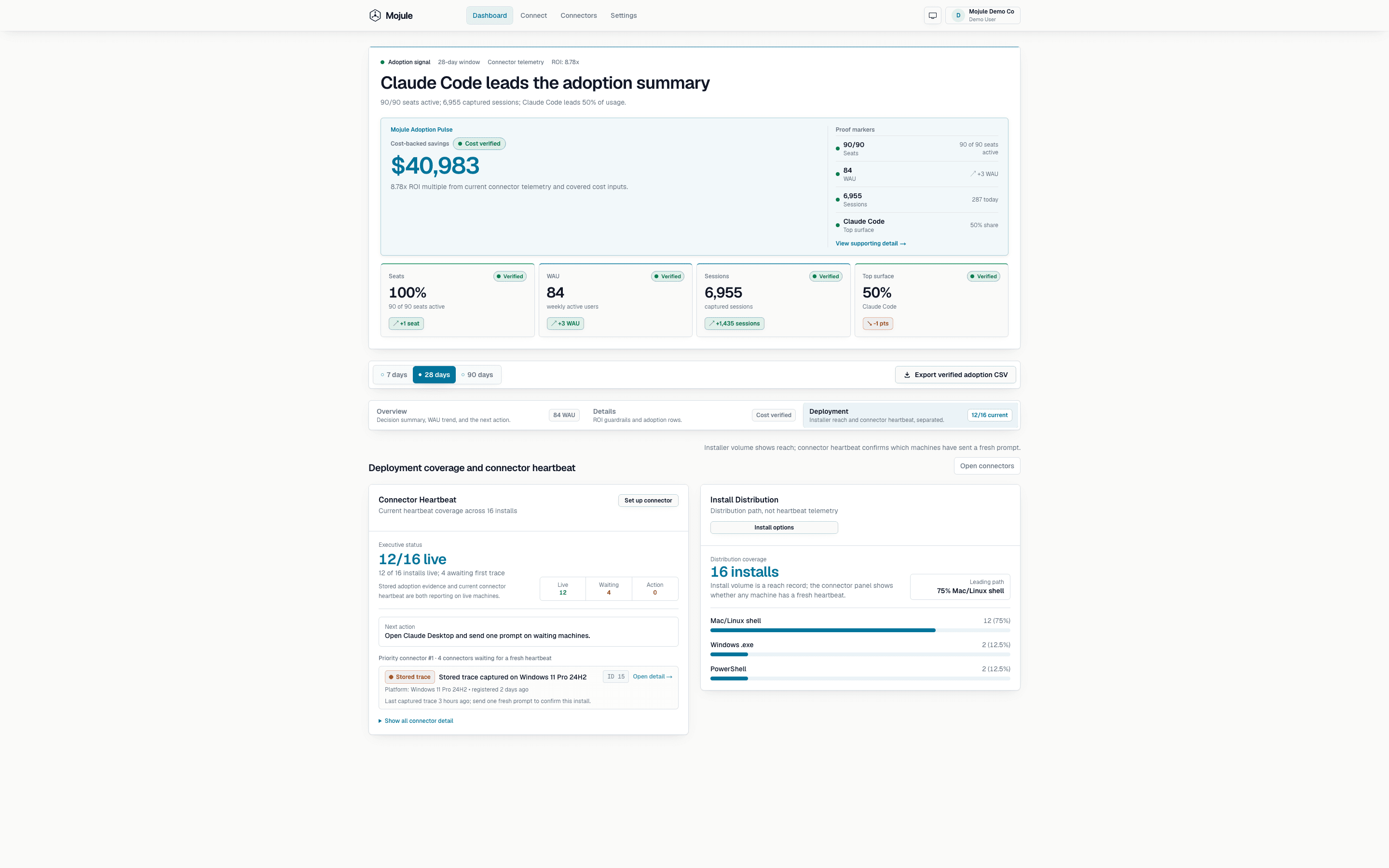Click the Next action recommendation text
Screen dimensions: 1389x868
pyautogui.click(x=487, y=636)
